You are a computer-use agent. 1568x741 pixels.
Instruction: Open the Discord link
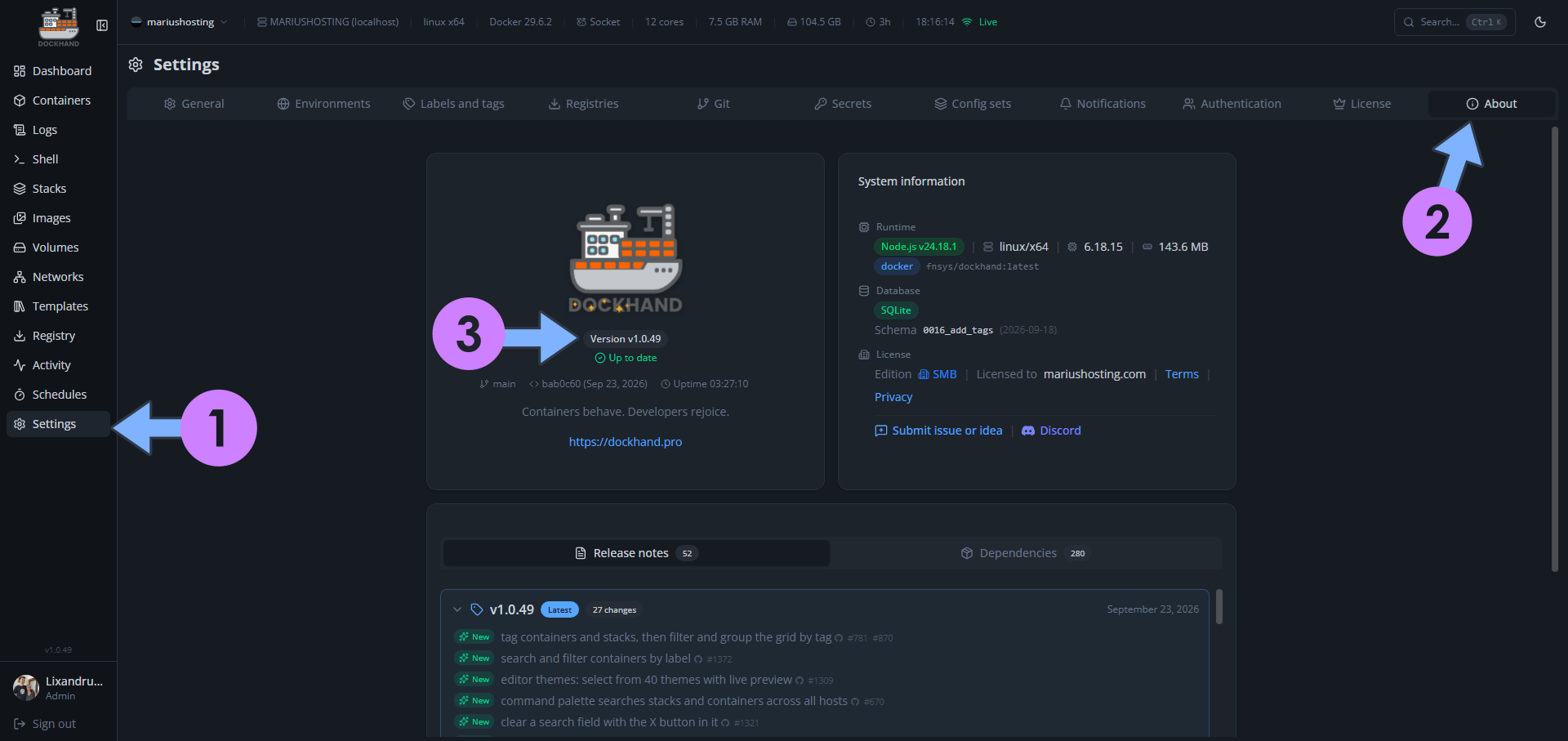click(1051, 431)
